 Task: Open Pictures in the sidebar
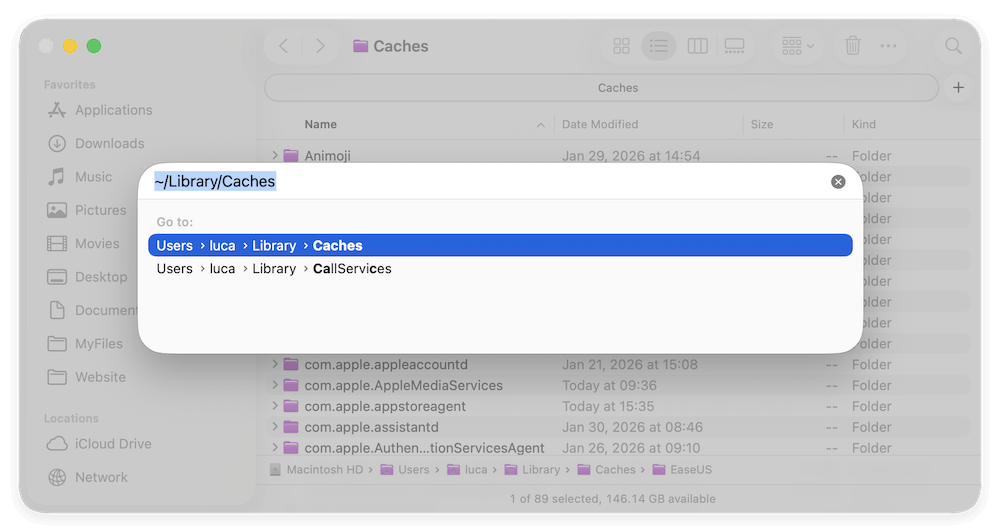(87, 210)
